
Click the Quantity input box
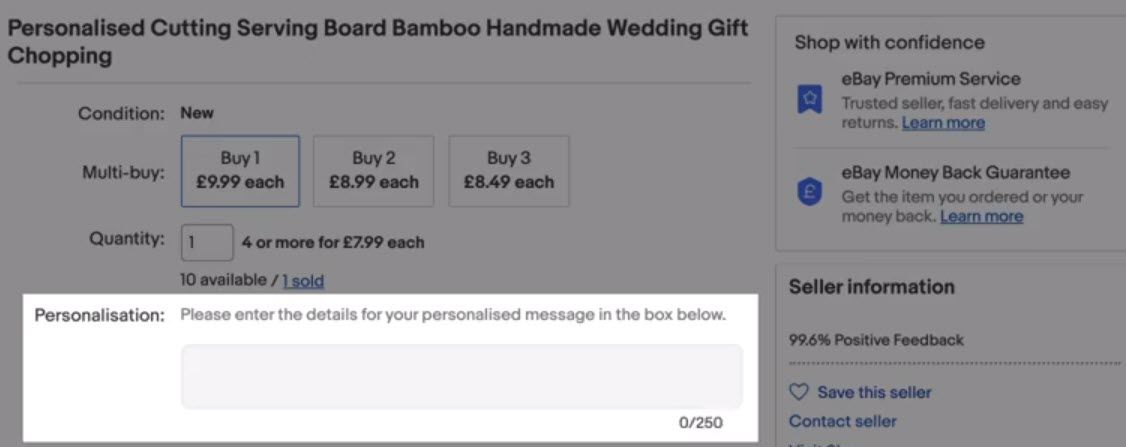207,242
